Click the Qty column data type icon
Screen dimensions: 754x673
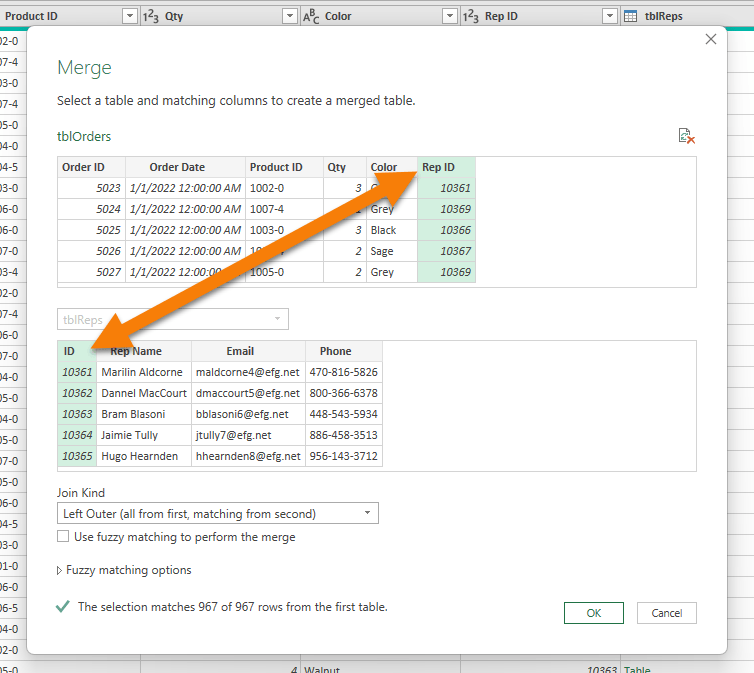pyautogui.click(x=151, y=16)
